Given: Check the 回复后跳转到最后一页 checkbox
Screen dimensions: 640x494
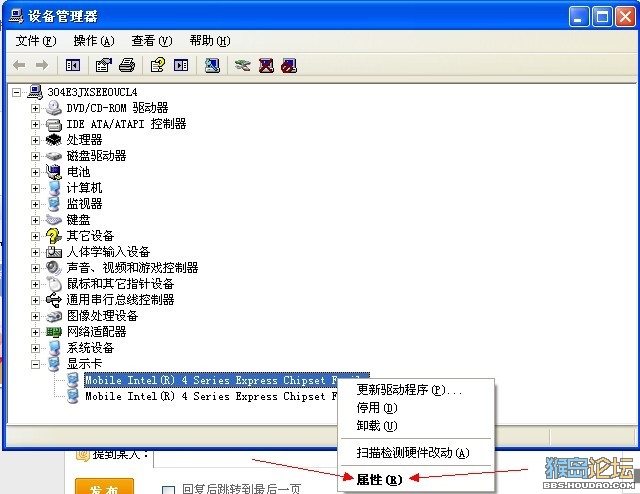Looking at the screenshot, I should point(168,490).
